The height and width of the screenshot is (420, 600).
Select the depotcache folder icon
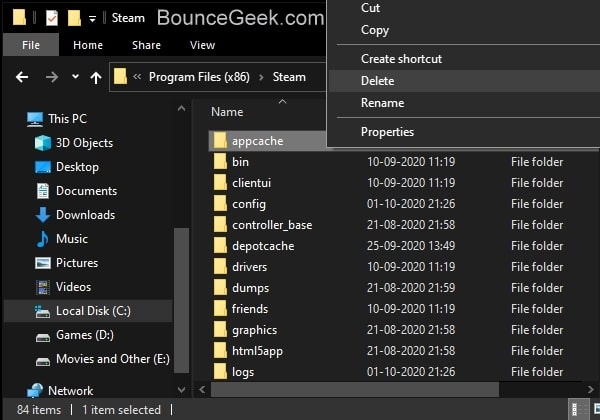[220, 246]
